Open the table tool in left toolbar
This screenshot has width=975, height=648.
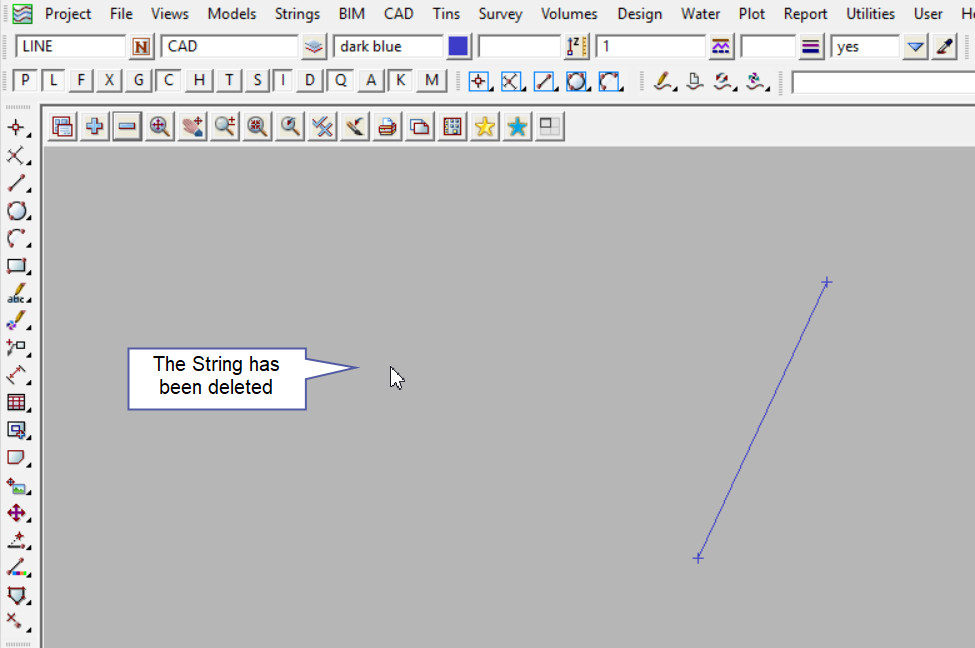tap(17, 402)
